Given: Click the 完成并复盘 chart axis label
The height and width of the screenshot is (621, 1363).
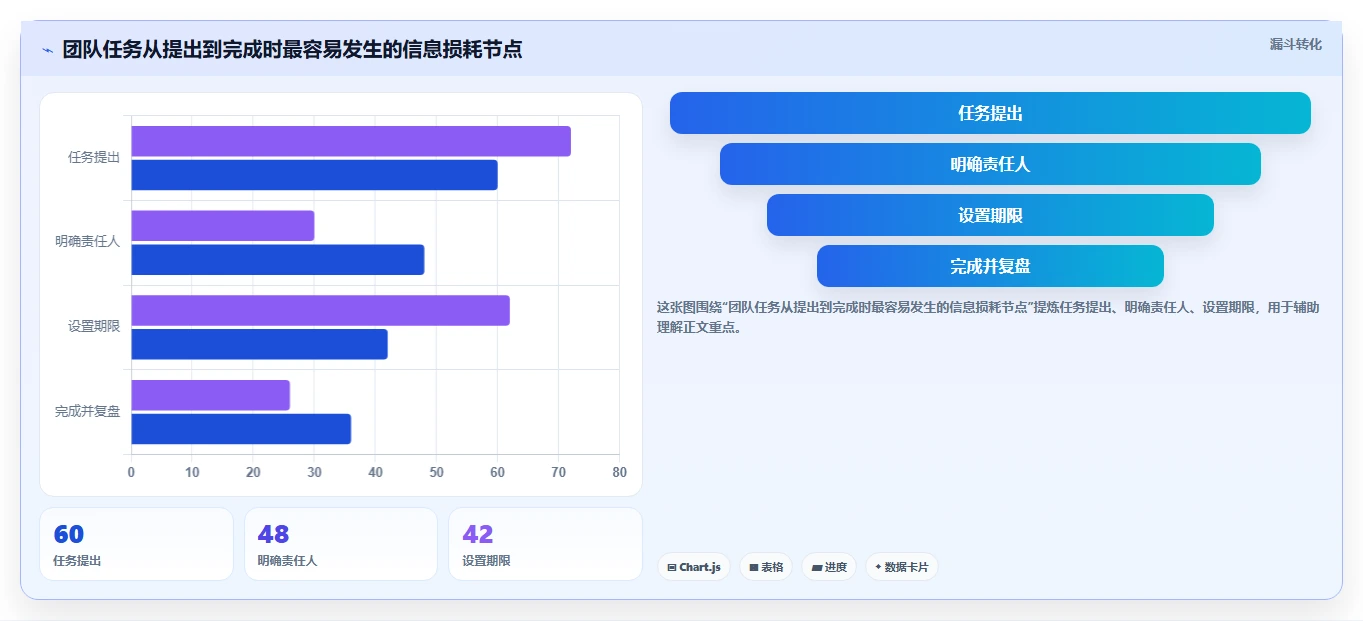Looking at the screenshot, I should tap(88, 411).
